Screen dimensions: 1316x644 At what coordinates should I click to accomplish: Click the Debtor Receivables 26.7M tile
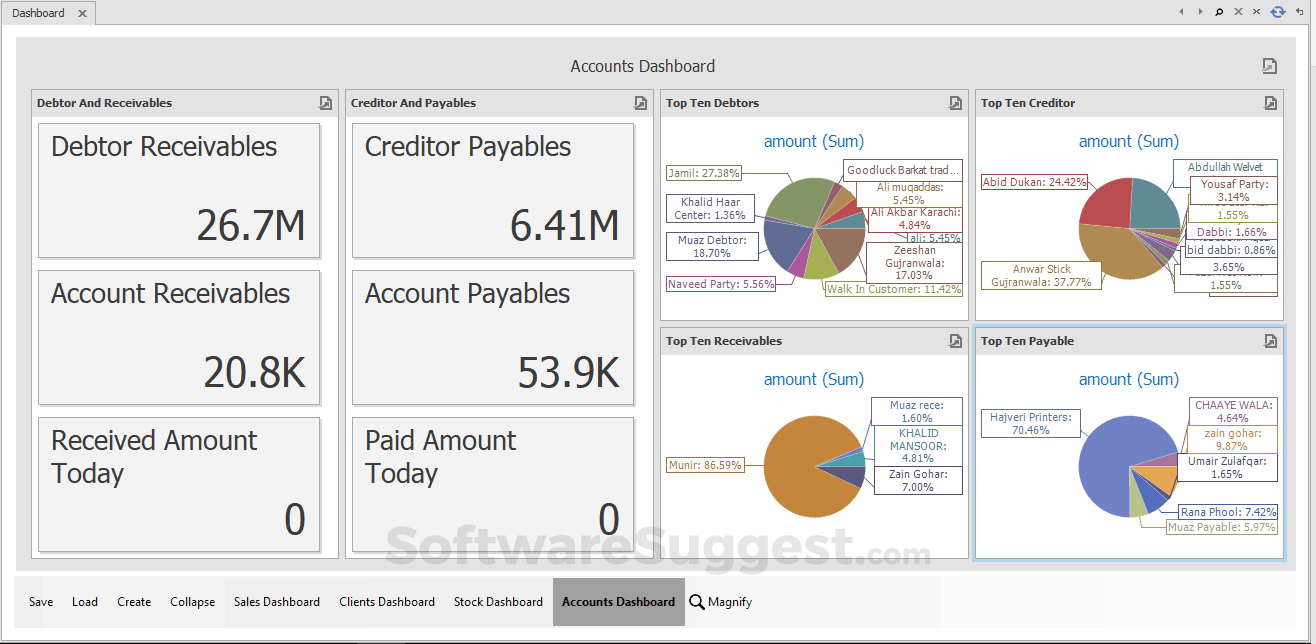(x=178, y=190)
